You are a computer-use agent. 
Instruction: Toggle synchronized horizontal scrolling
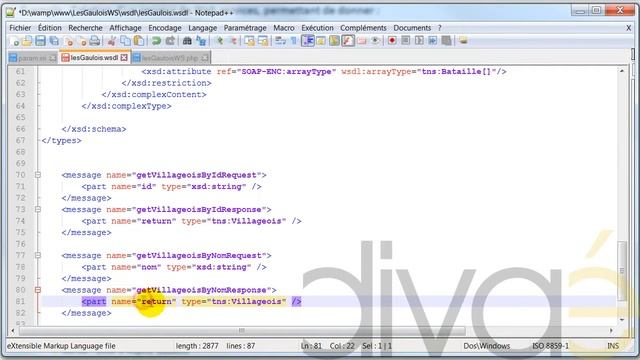[264, 40]
